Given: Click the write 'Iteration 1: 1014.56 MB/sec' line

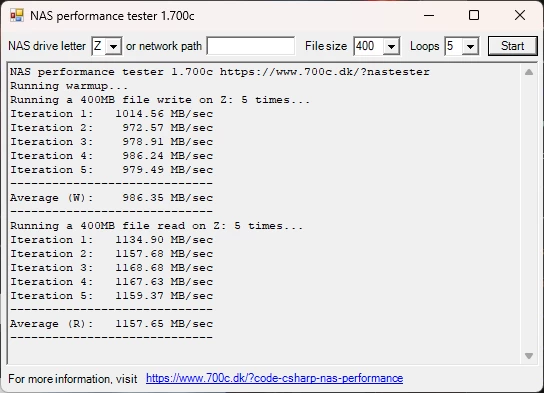Looking at the screenshot, I should point(111,114).
